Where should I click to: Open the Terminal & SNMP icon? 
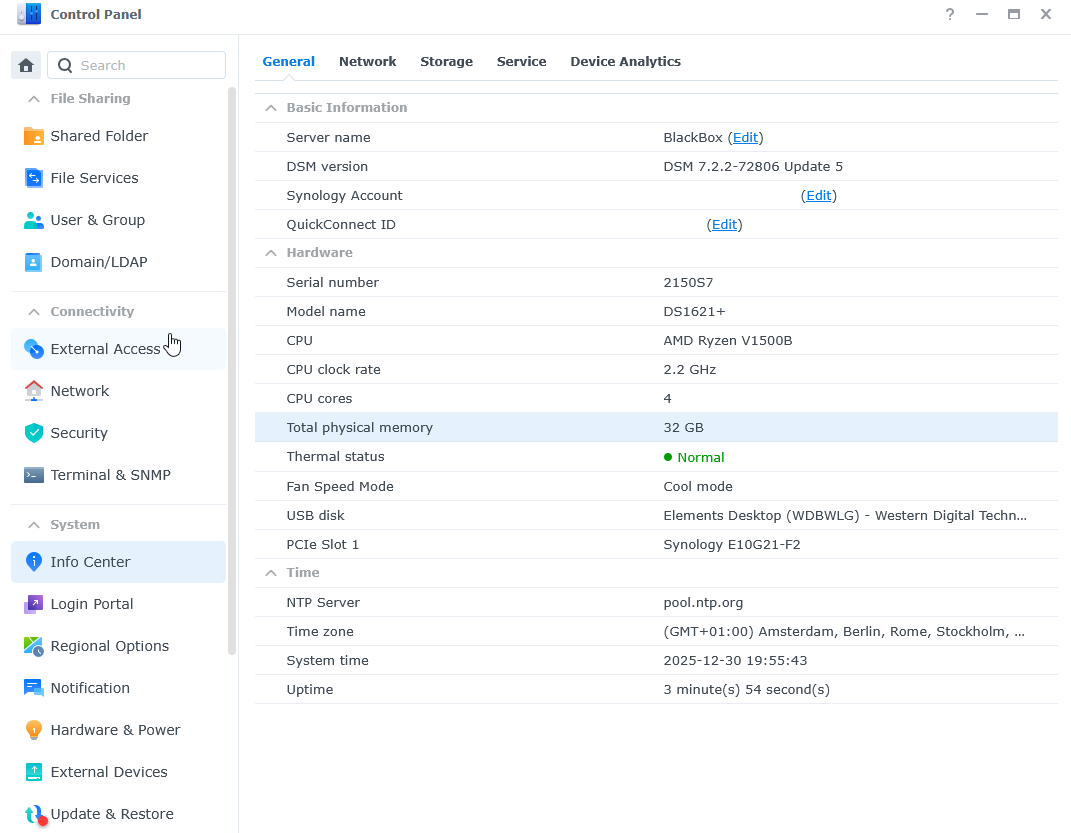33,475
